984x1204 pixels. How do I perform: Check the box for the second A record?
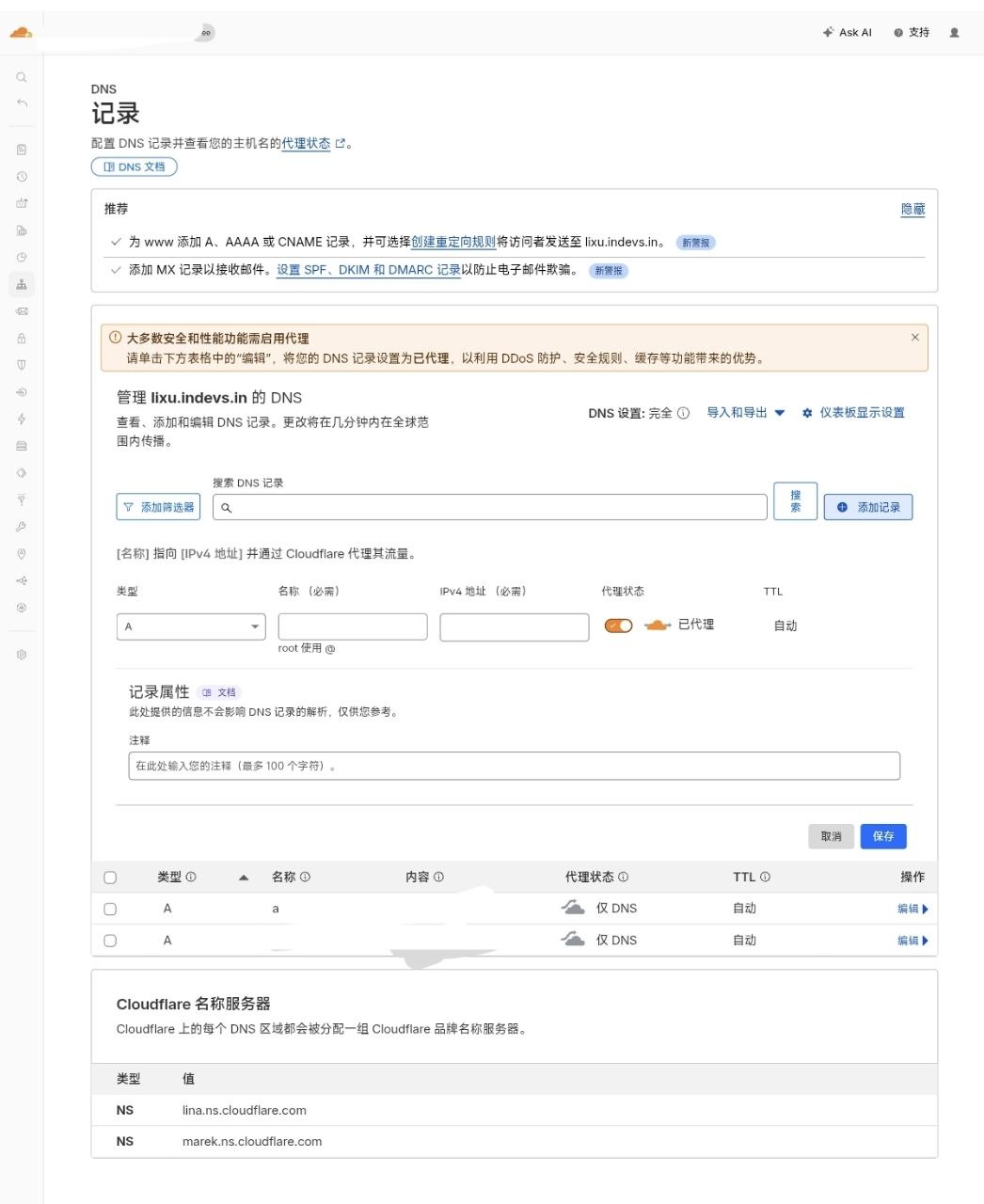click(x=110, y=941)
